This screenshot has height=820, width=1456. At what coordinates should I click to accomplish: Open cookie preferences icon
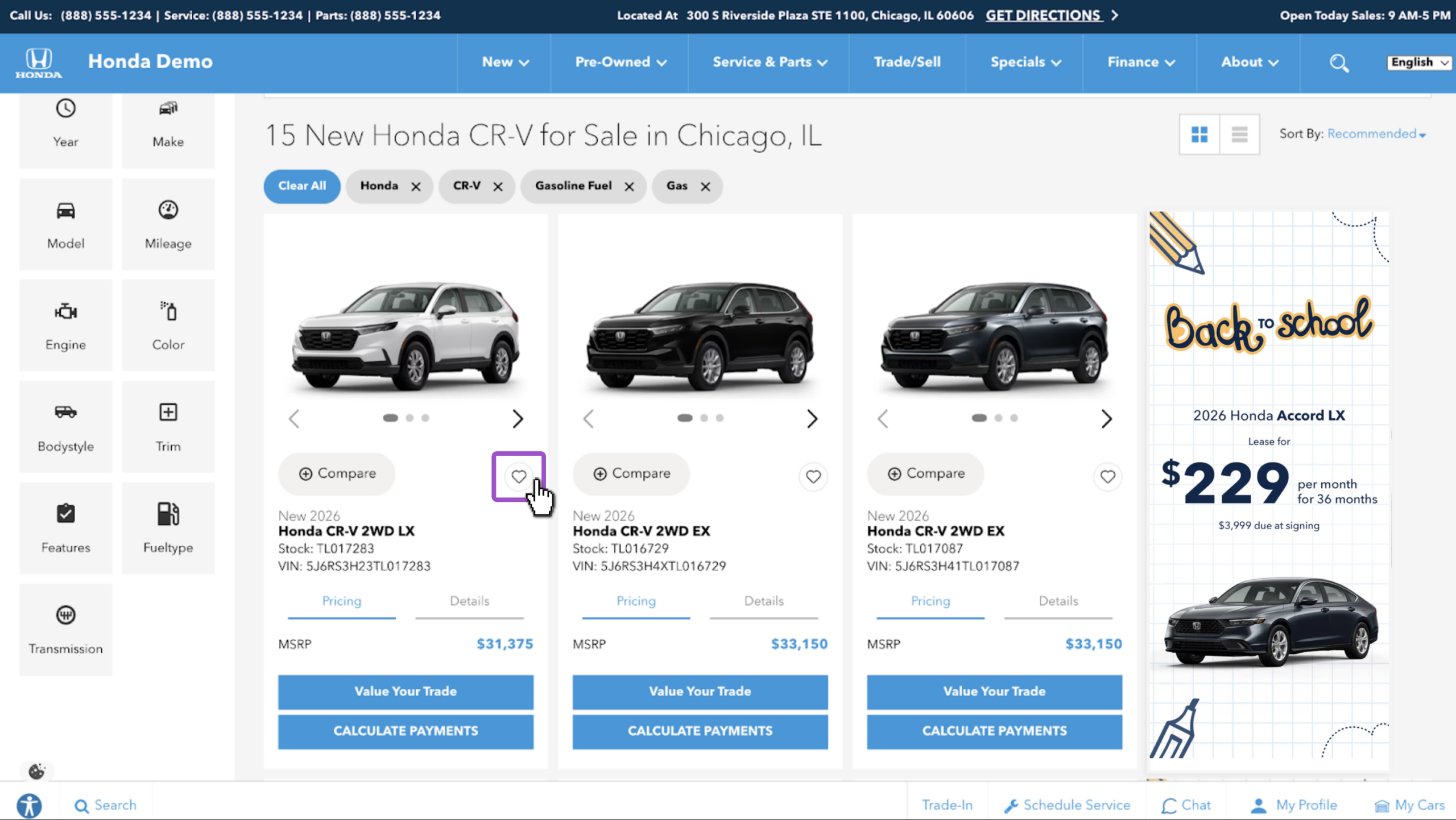point(36,771)
